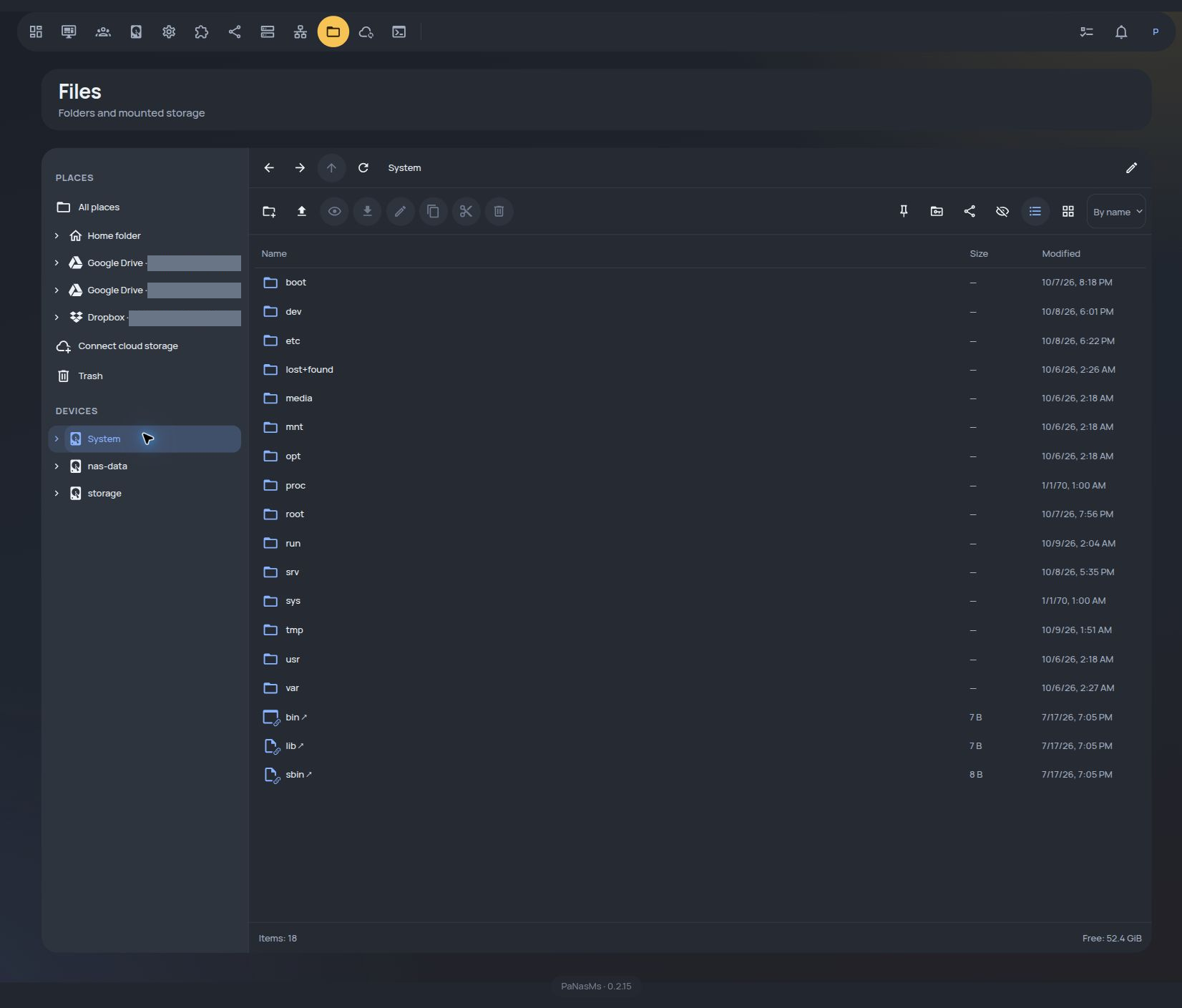Click the System breadcrumb path label
The width and height of the screenshot is (1182, 1008).
[404, 167]
